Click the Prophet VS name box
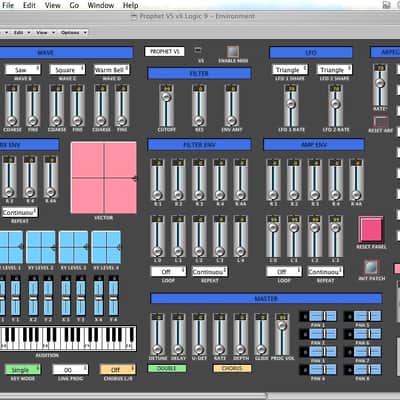Viewport: 400px width, 400px height. [165, 51]
